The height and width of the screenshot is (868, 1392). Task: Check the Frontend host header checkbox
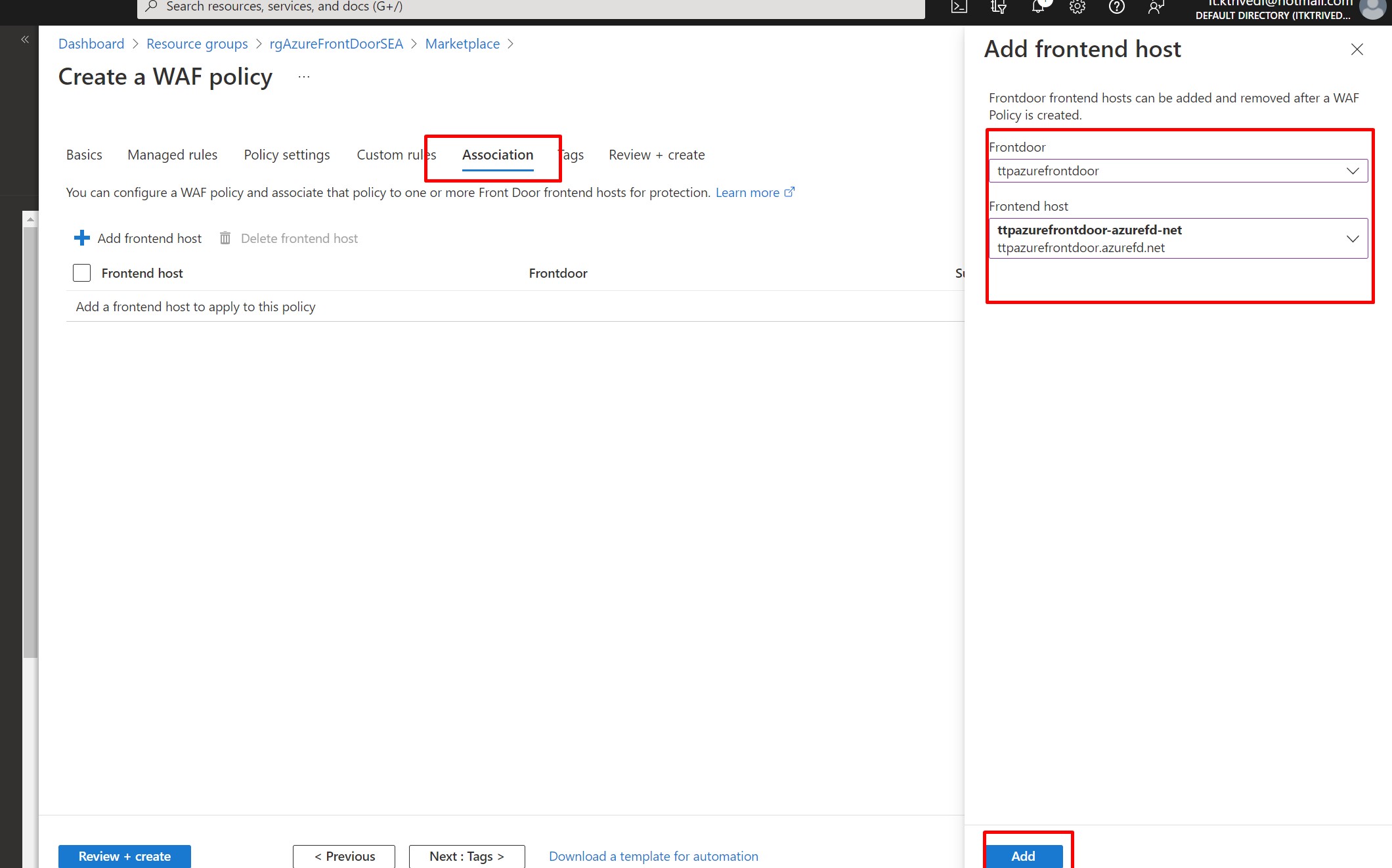pyautogui.click(x=81, y=273)
